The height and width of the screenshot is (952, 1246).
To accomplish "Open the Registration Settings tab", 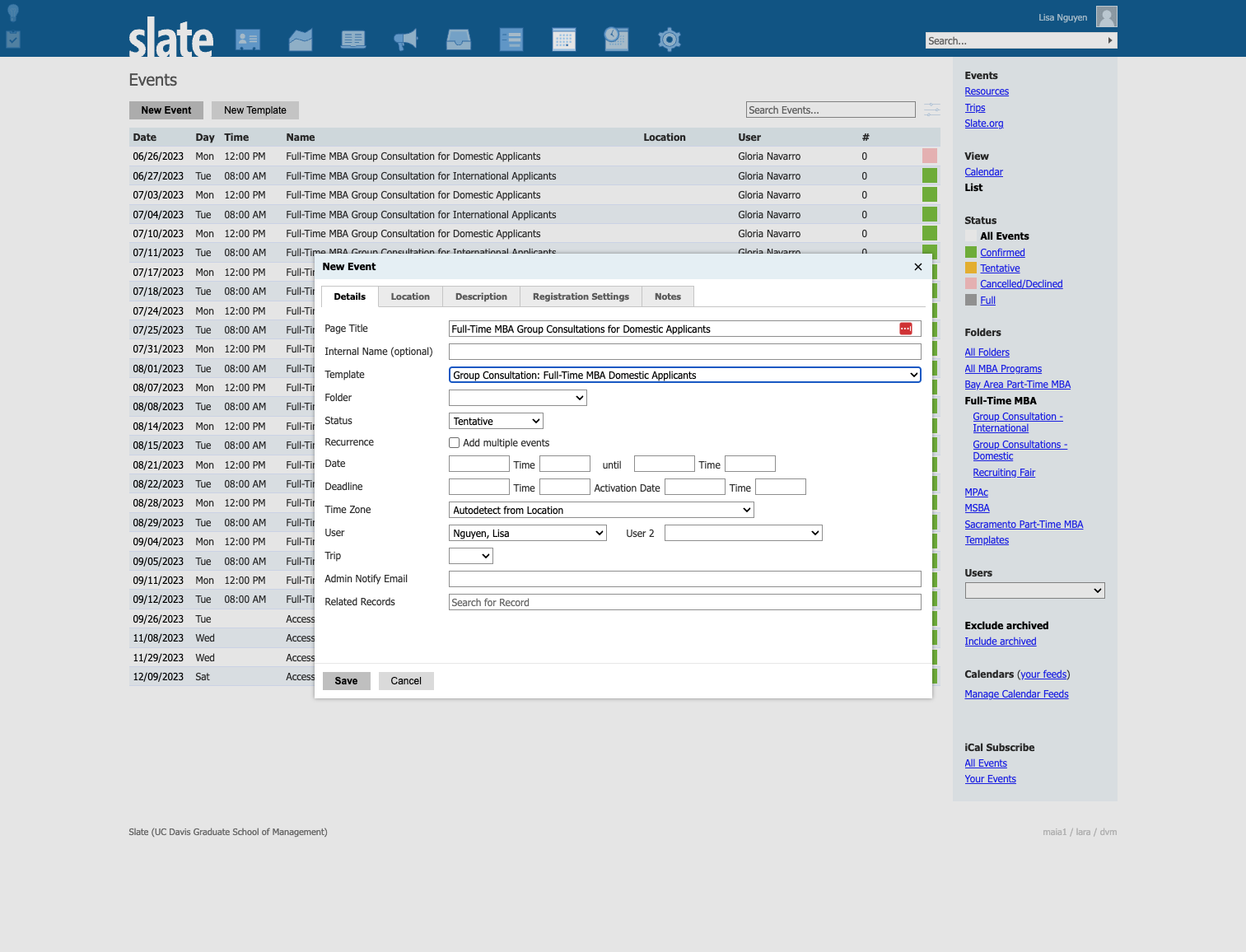I will point(581,296).
